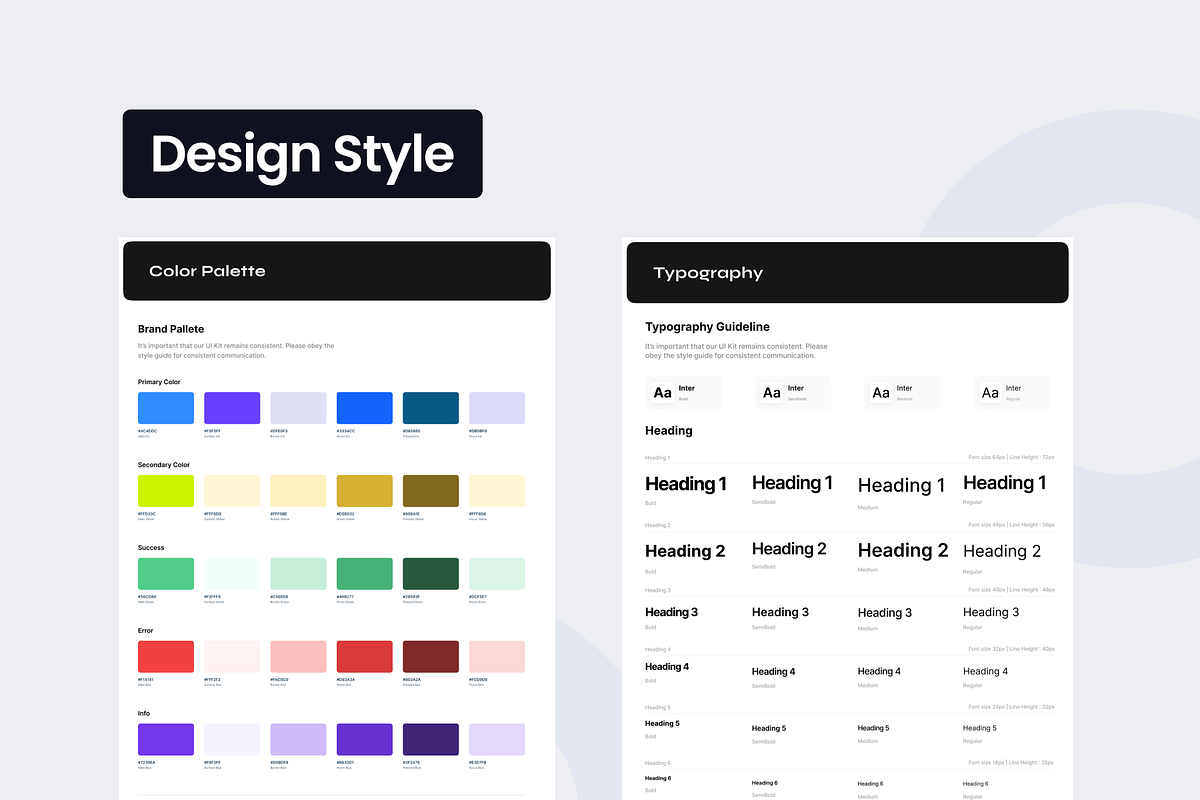Pick the Main lime swatch in Secondary Color row

166,491
